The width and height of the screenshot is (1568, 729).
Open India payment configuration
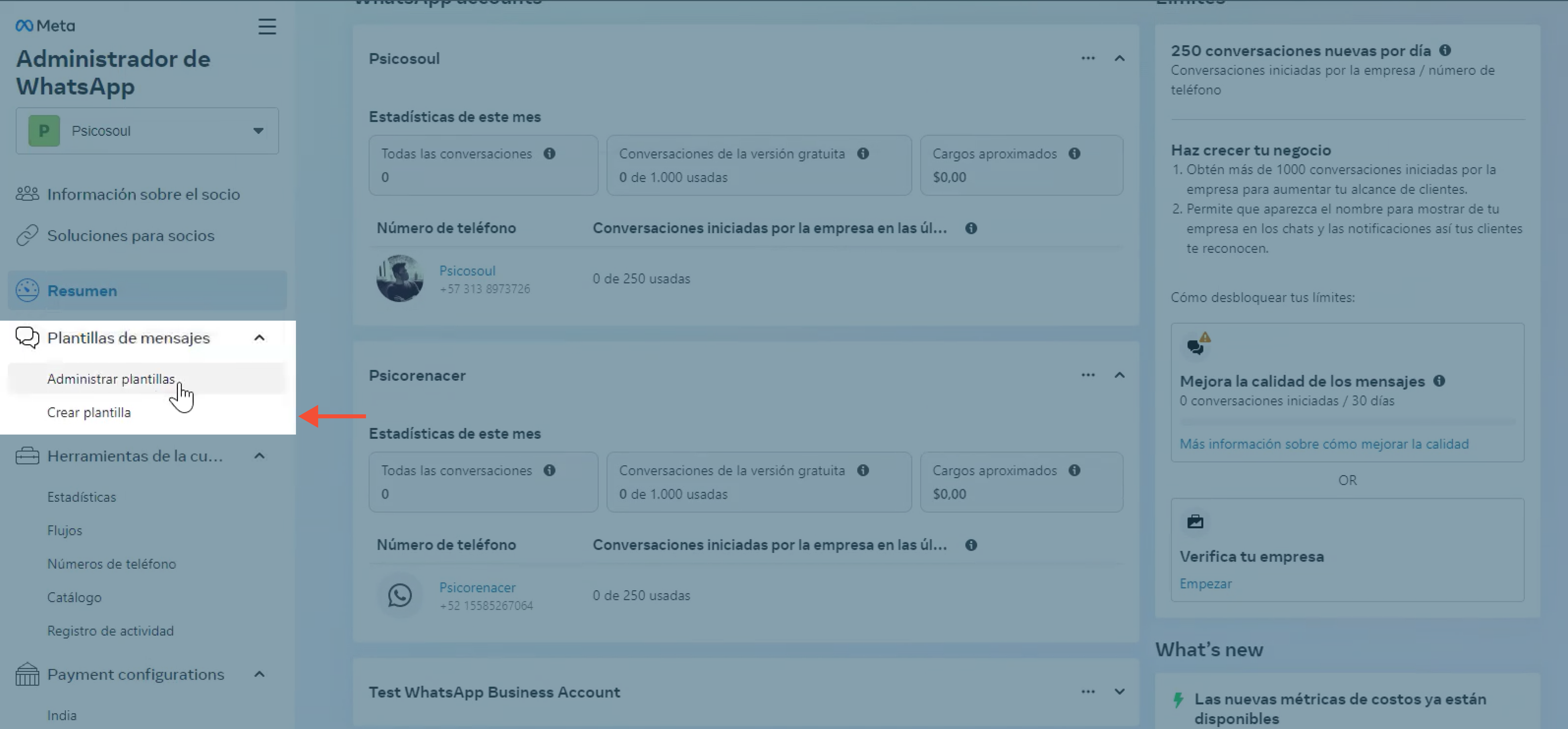tap(62, 716)
